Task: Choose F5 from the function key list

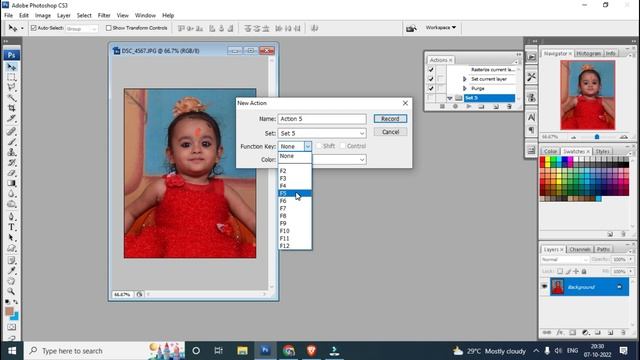Action: [x=295, y=193]
